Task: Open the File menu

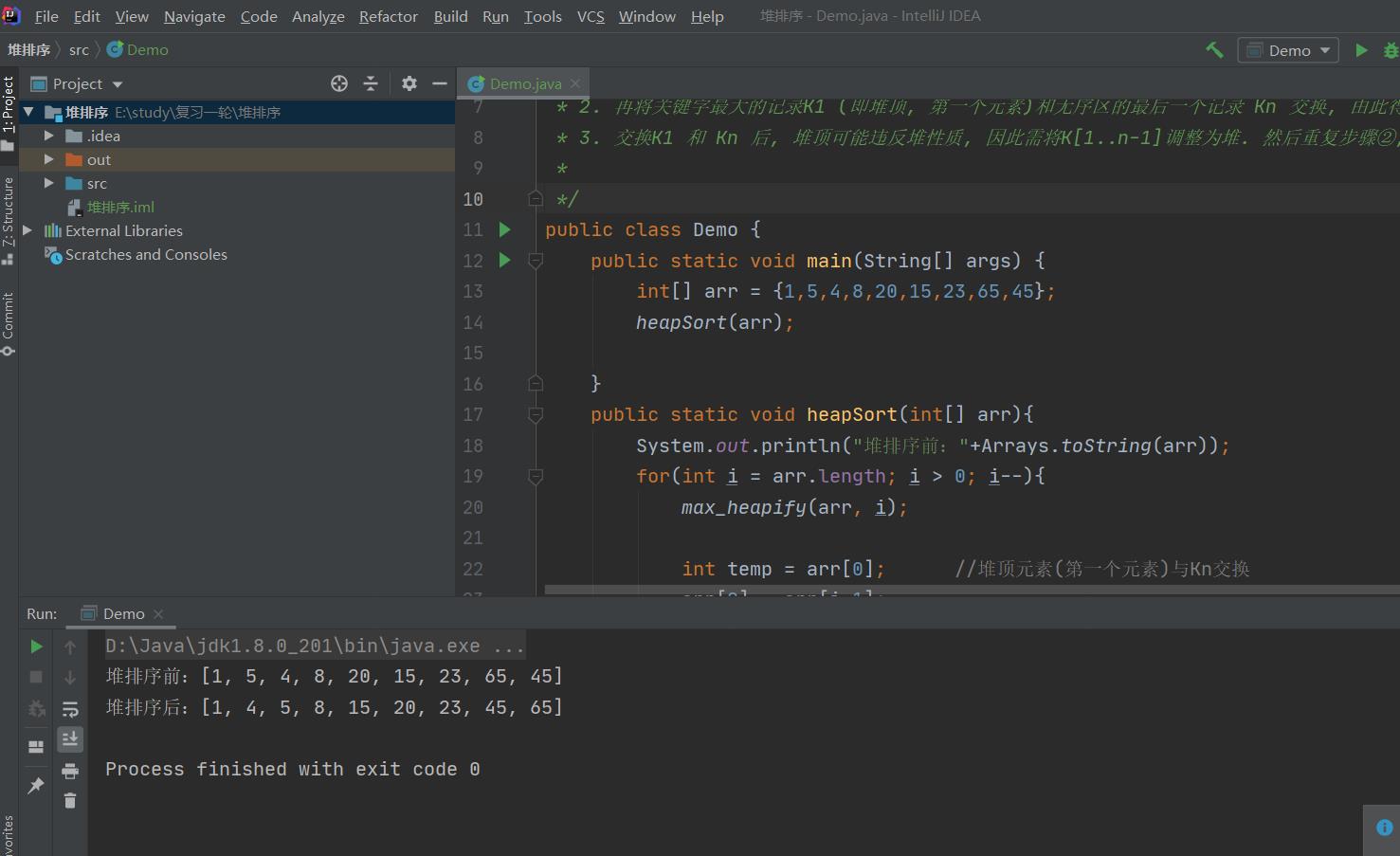Action: pos(46,16)
